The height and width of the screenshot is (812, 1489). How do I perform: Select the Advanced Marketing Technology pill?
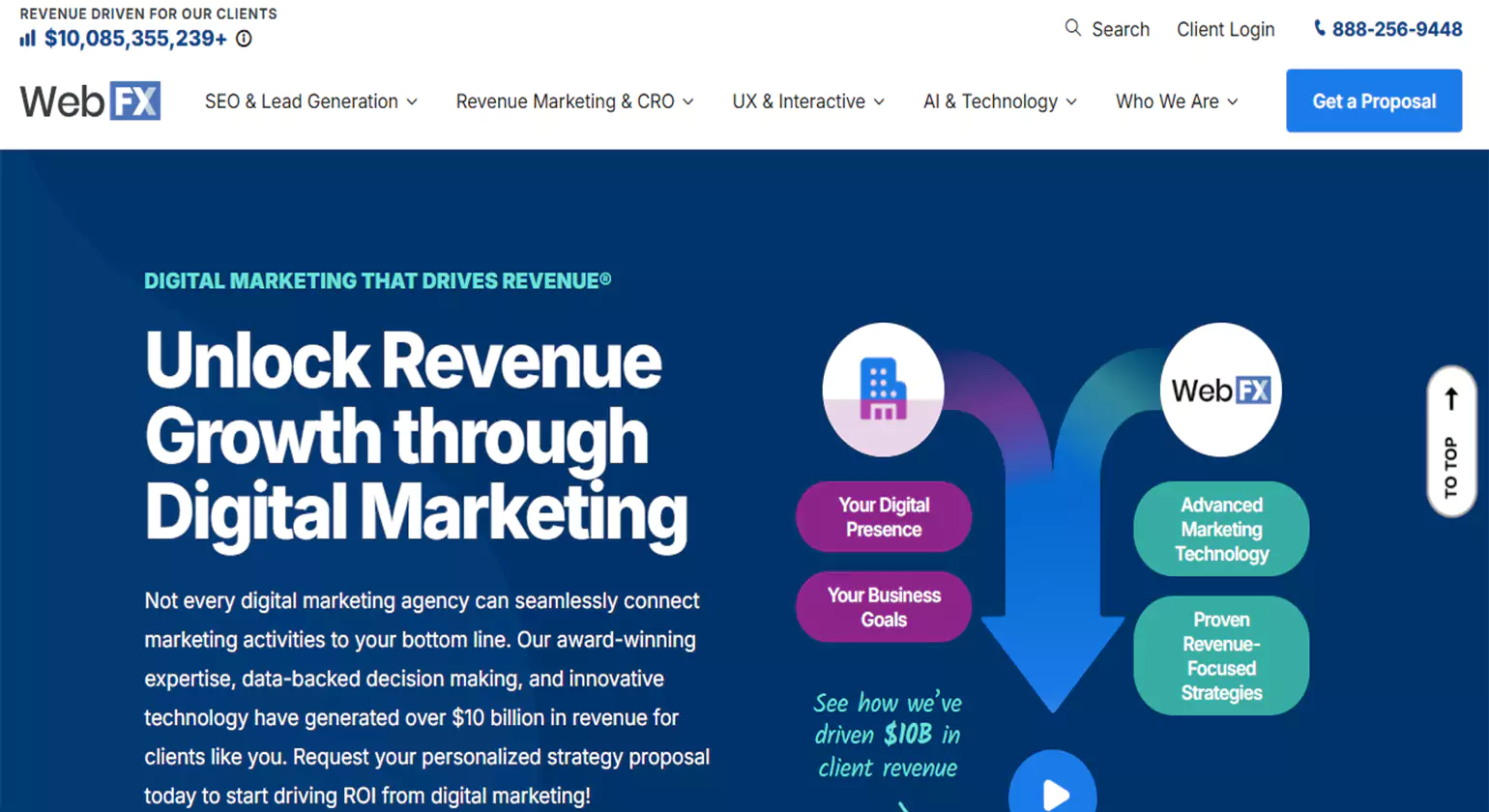[x=1220, y=529]
